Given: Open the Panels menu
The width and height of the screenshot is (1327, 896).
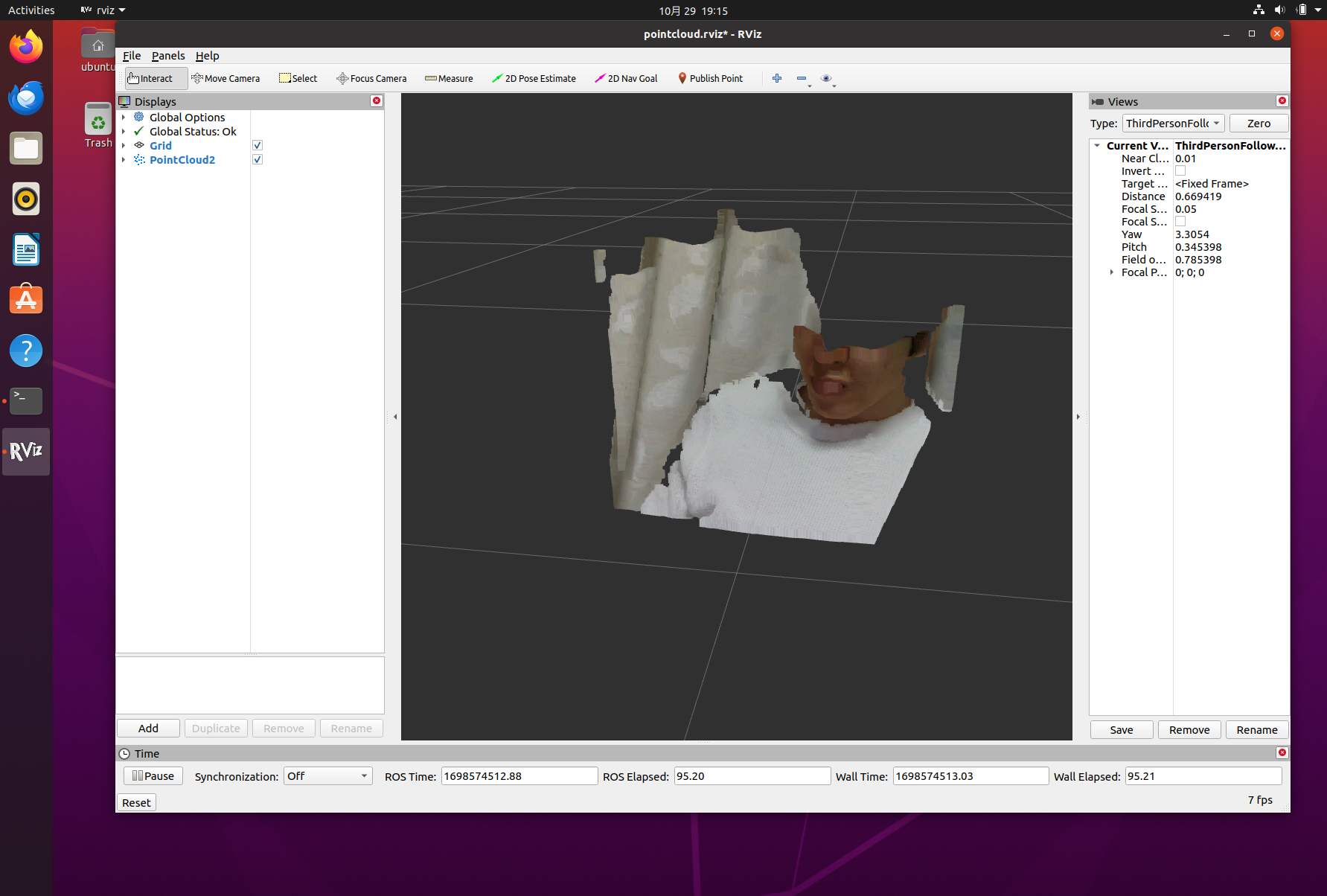Looking at the screenshot, I should click(168, 56).
